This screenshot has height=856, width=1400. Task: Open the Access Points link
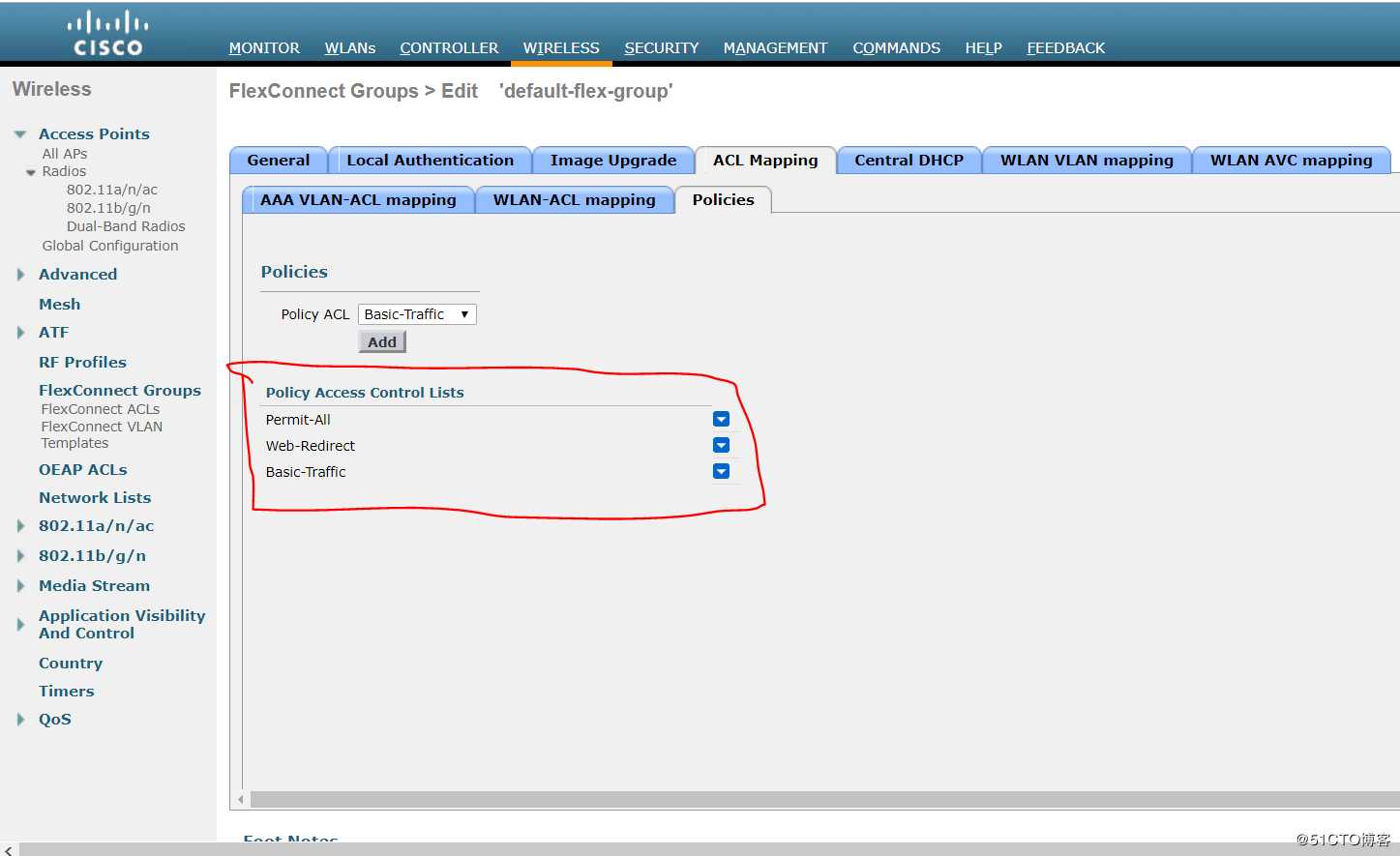tap(94, 134)
